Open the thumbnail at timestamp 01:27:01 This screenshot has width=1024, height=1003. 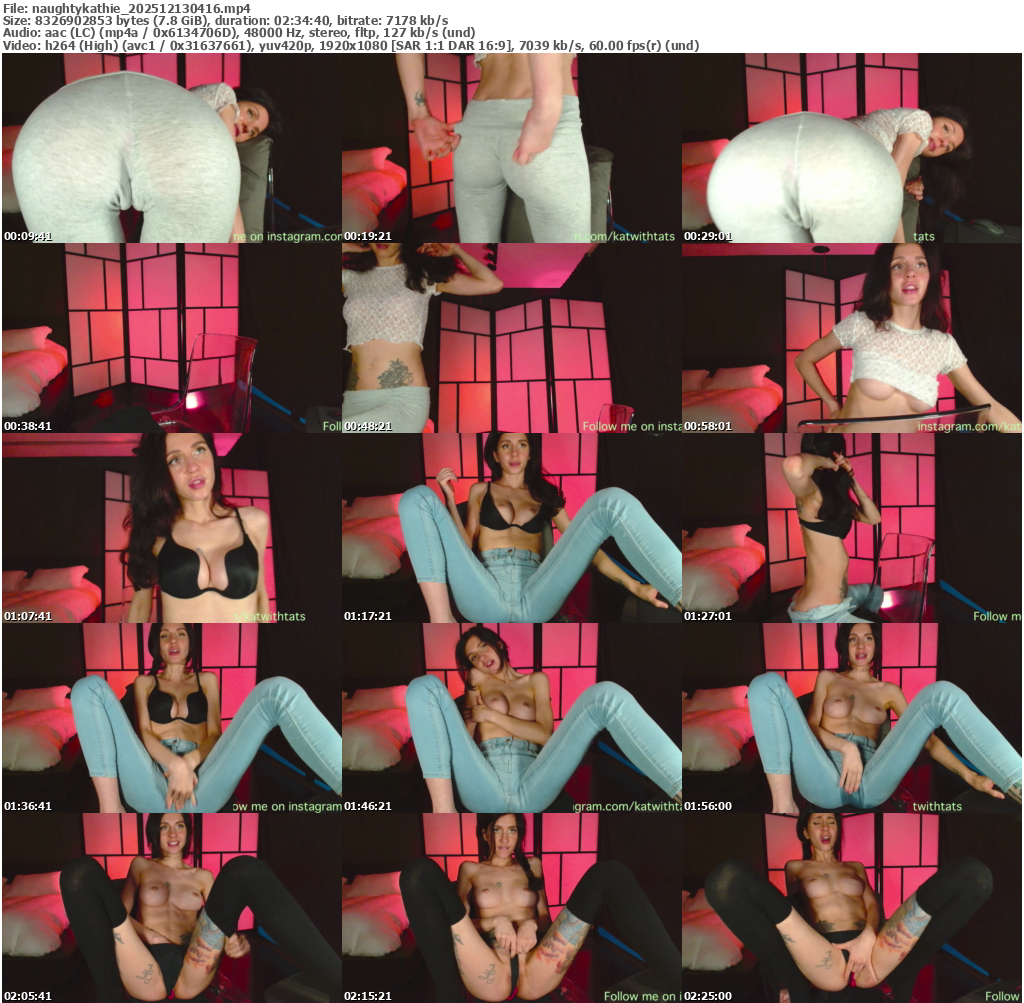coord(851,528)
